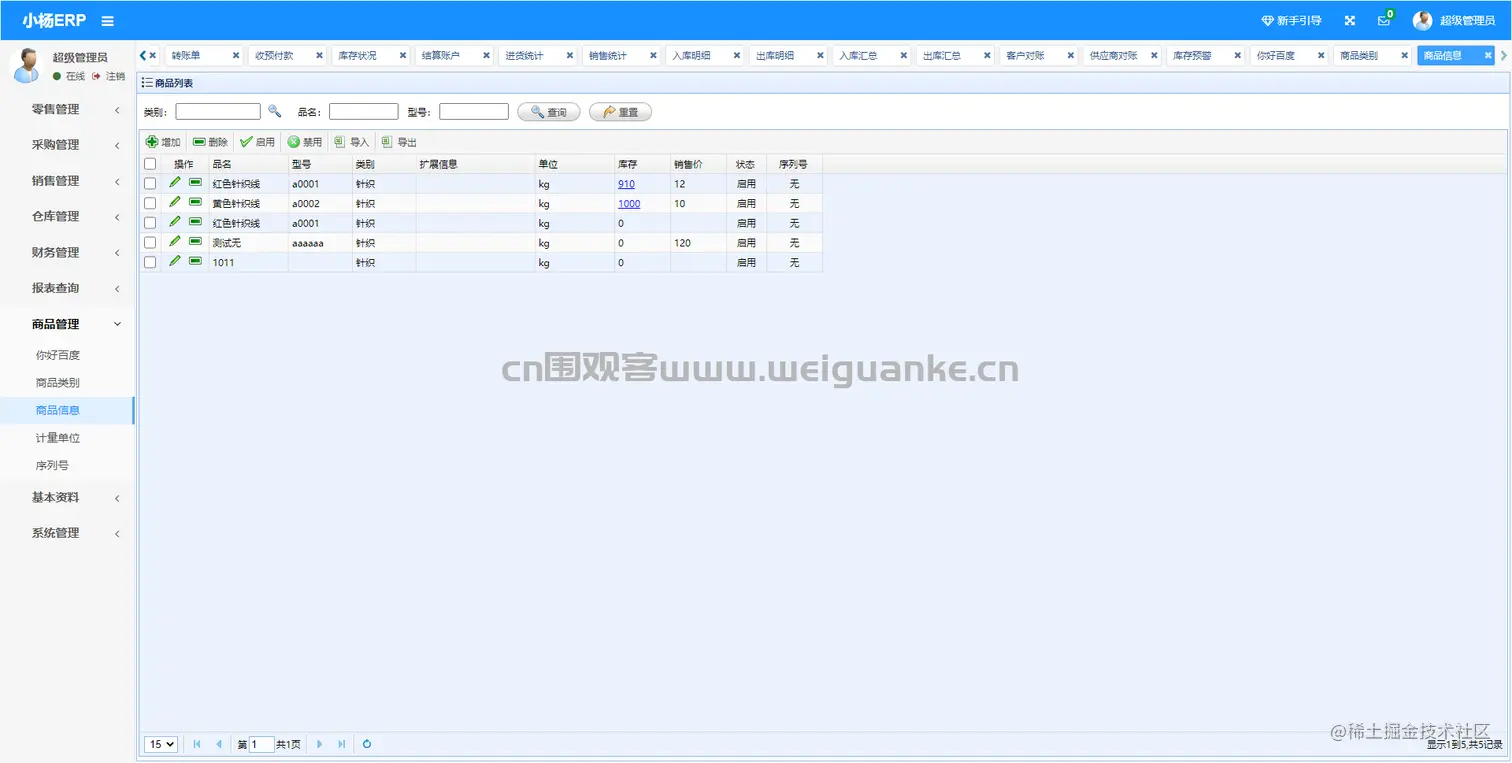Check the box for 1011 row
Viewport: 1512px width, 763px height.
click(150, 262)
